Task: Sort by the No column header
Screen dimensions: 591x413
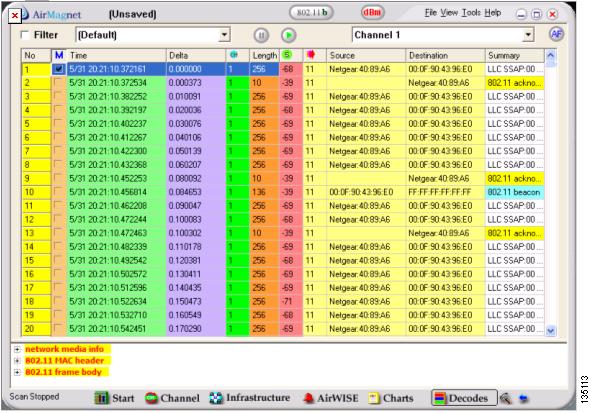Action: point(36,55)
